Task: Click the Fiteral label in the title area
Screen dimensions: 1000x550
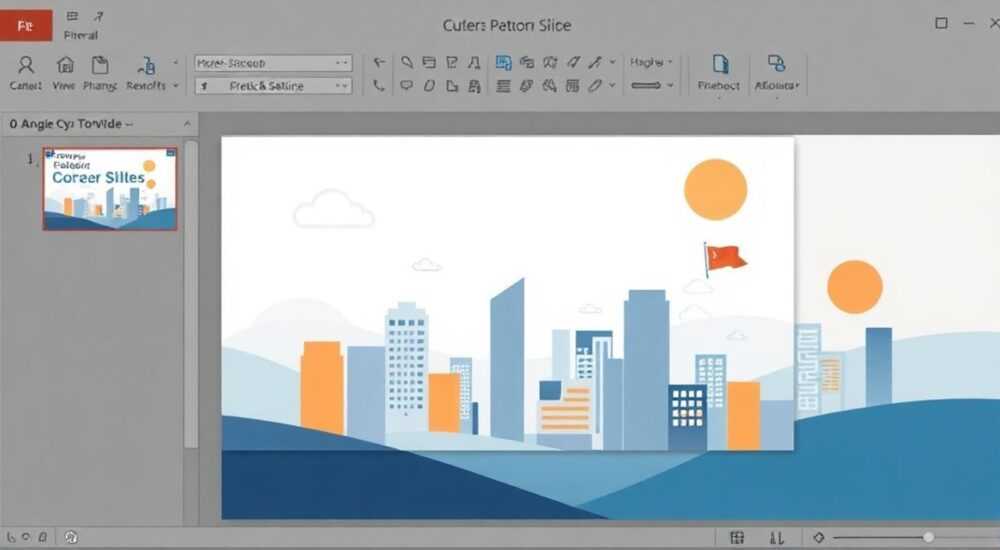Action: [80, 35]
